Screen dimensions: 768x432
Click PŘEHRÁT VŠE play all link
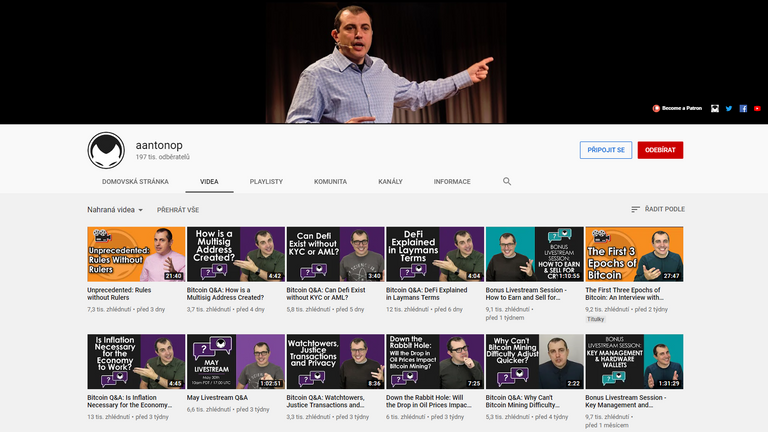pyautogui.click(x=178, y=210)
